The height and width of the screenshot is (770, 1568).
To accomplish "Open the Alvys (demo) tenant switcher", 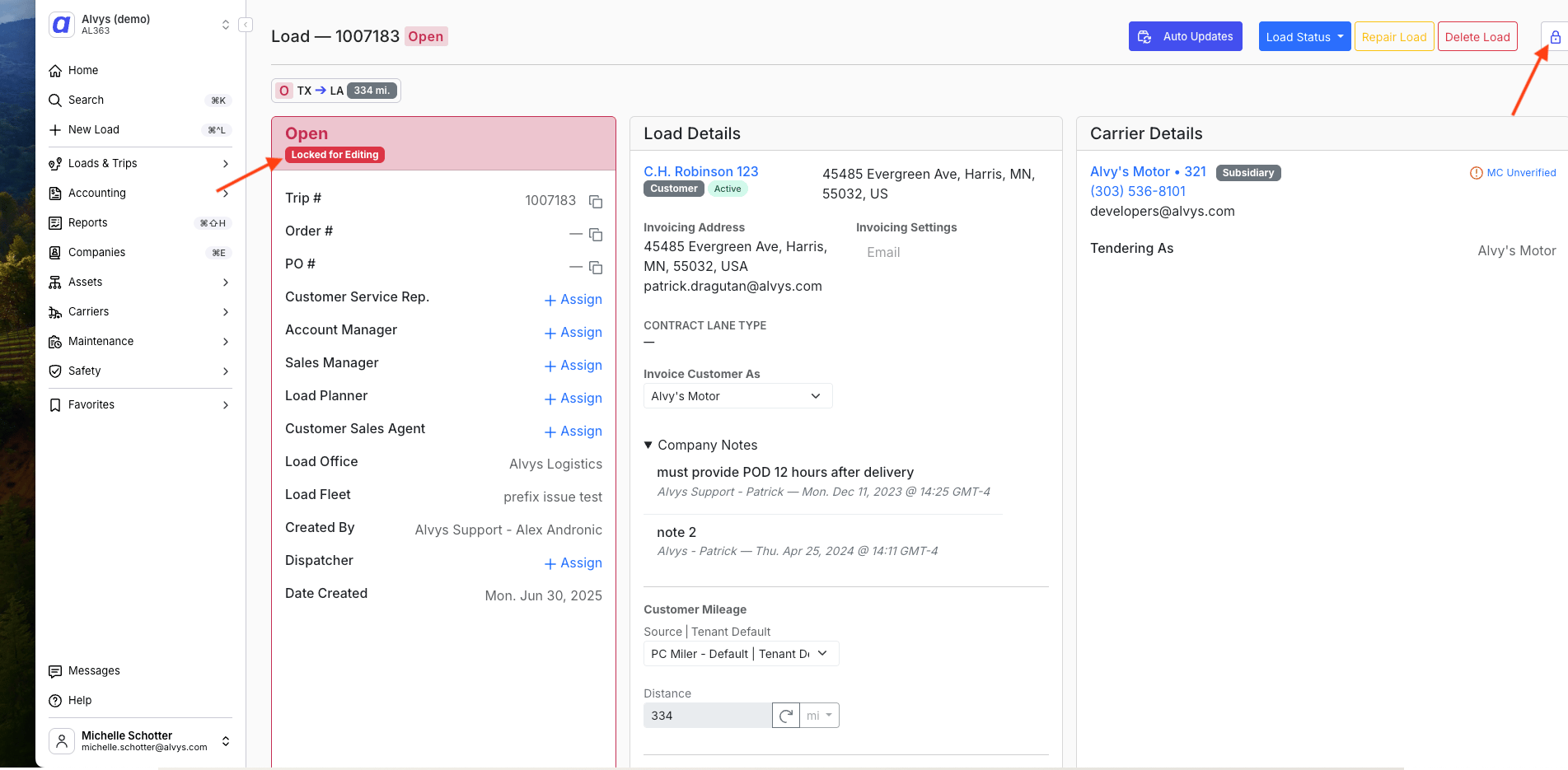I will [x=140, y=25].
